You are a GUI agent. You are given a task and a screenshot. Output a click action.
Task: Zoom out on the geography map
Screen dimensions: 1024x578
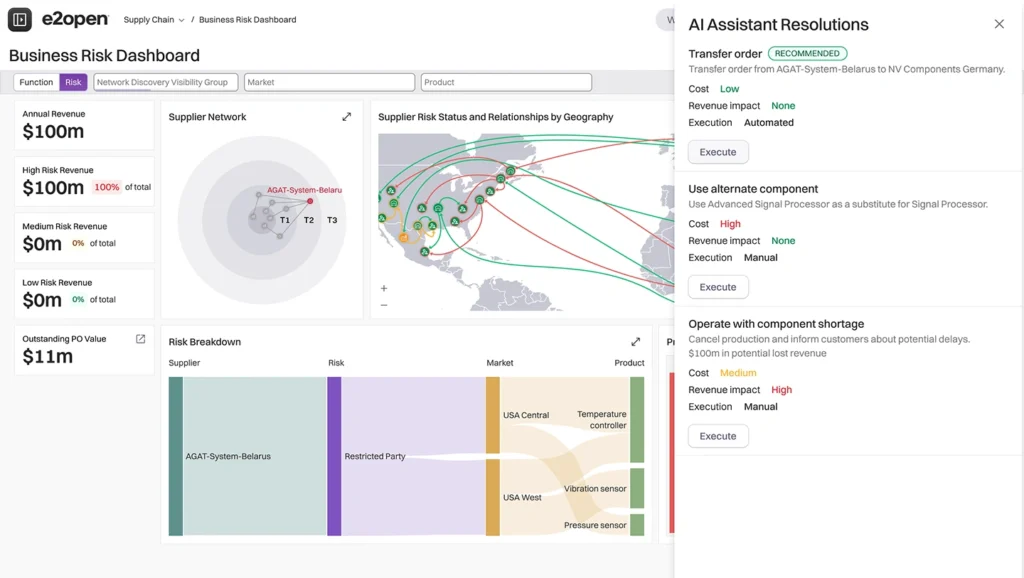(x=384, y=305)
